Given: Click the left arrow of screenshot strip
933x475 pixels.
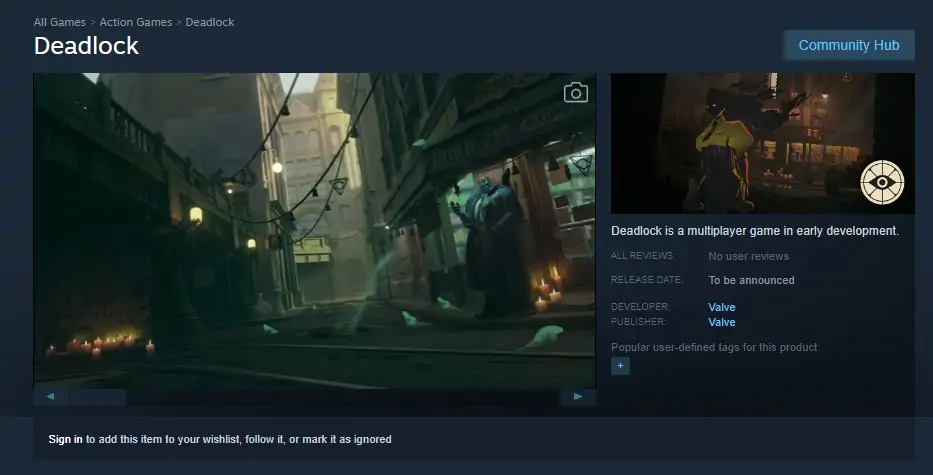Looking at the screenshot, I should (51, 396).
